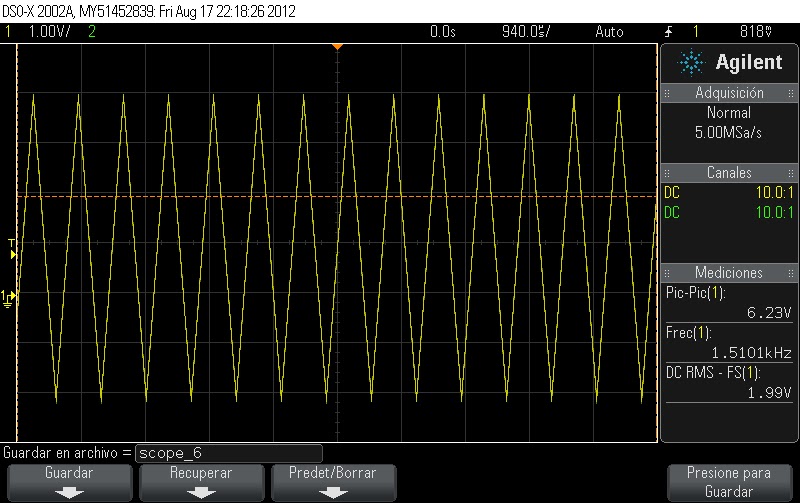
Task: Select the Pic-Pic(1) 6.23V measurement
Action: tap(729, 303)
